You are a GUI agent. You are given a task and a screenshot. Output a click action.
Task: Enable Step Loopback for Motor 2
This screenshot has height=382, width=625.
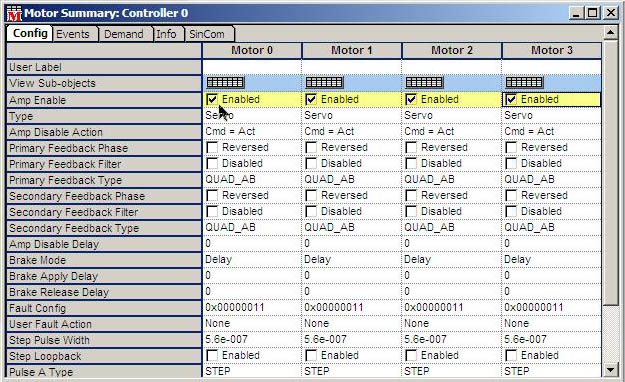(411, 355)
